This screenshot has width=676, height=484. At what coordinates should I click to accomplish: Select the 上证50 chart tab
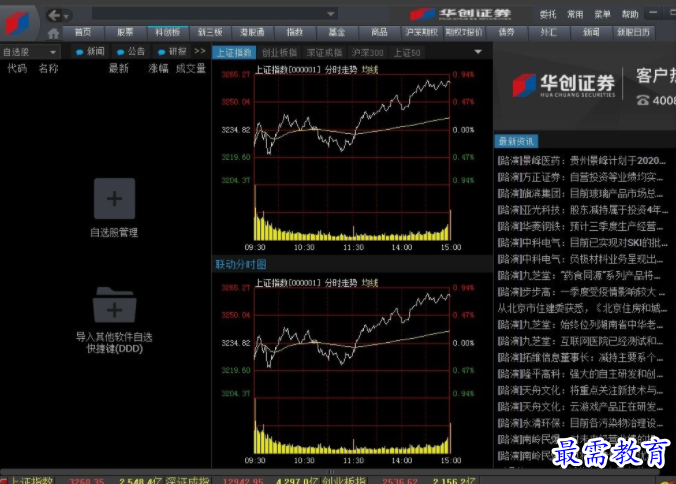click(x=407, y=53)
